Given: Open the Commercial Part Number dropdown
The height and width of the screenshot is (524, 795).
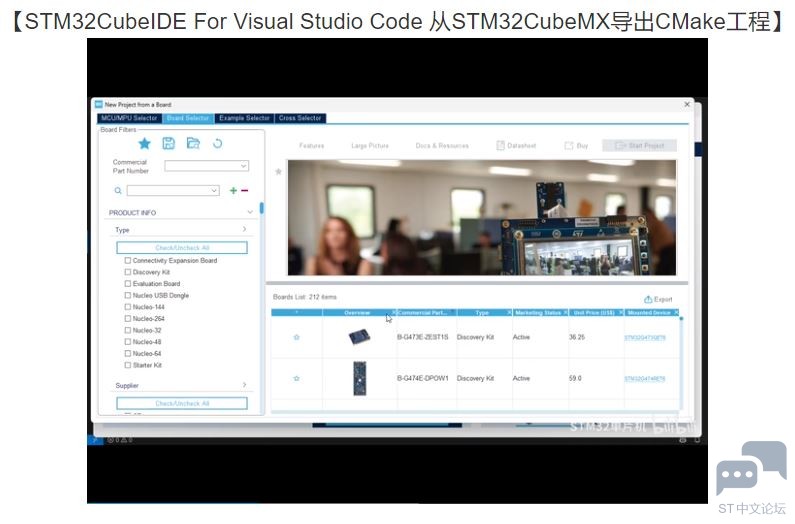Looking at the screenshot, I should [206, 166].
